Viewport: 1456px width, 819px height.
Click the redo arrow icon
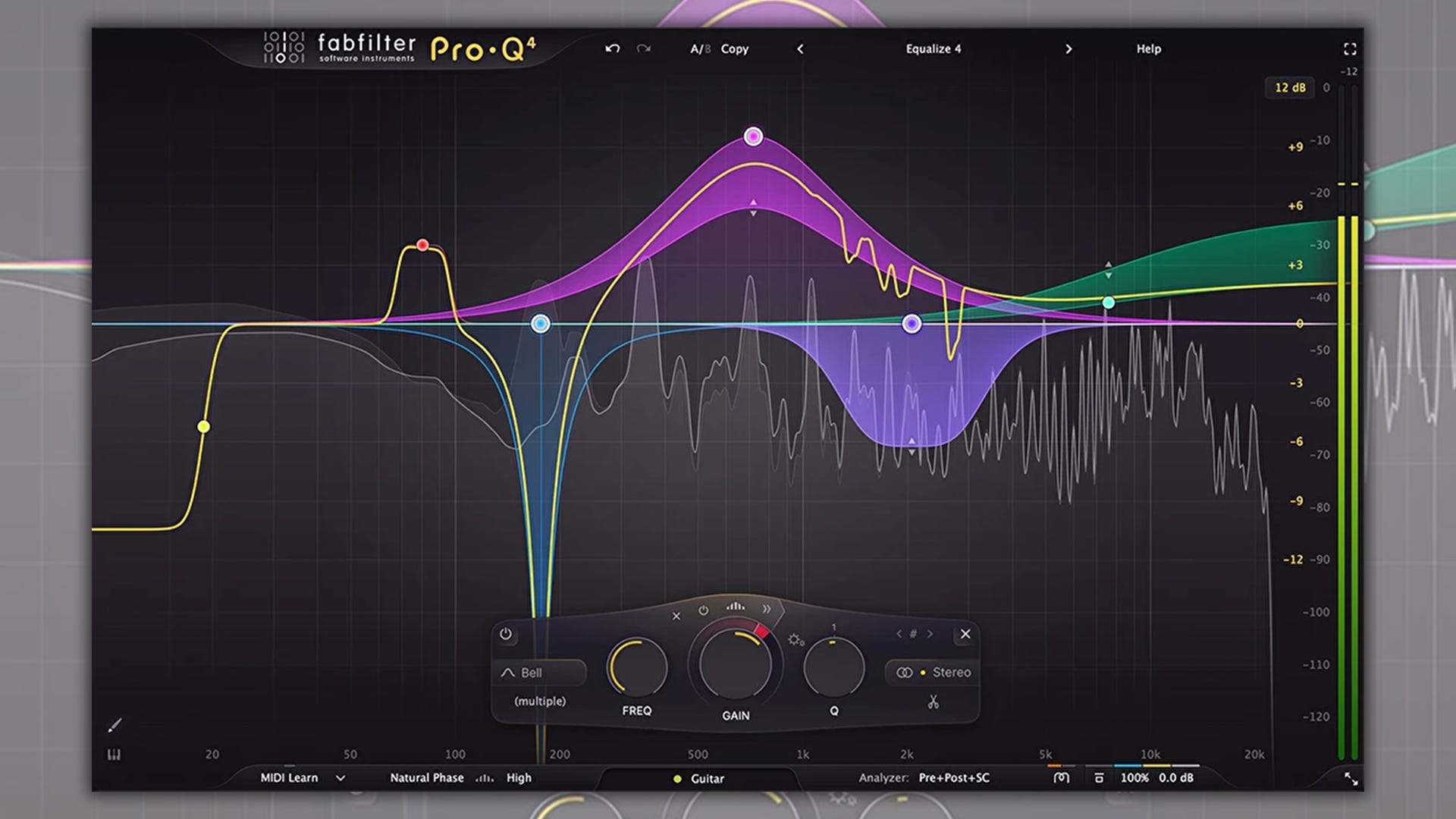click(x=644, y=49)
